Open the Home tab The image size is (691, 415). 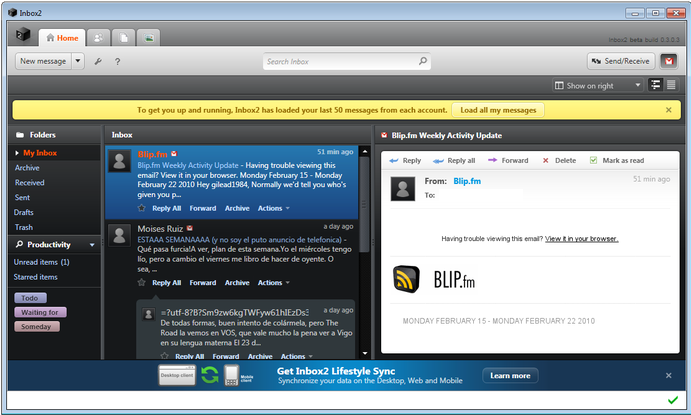[62, 38]
